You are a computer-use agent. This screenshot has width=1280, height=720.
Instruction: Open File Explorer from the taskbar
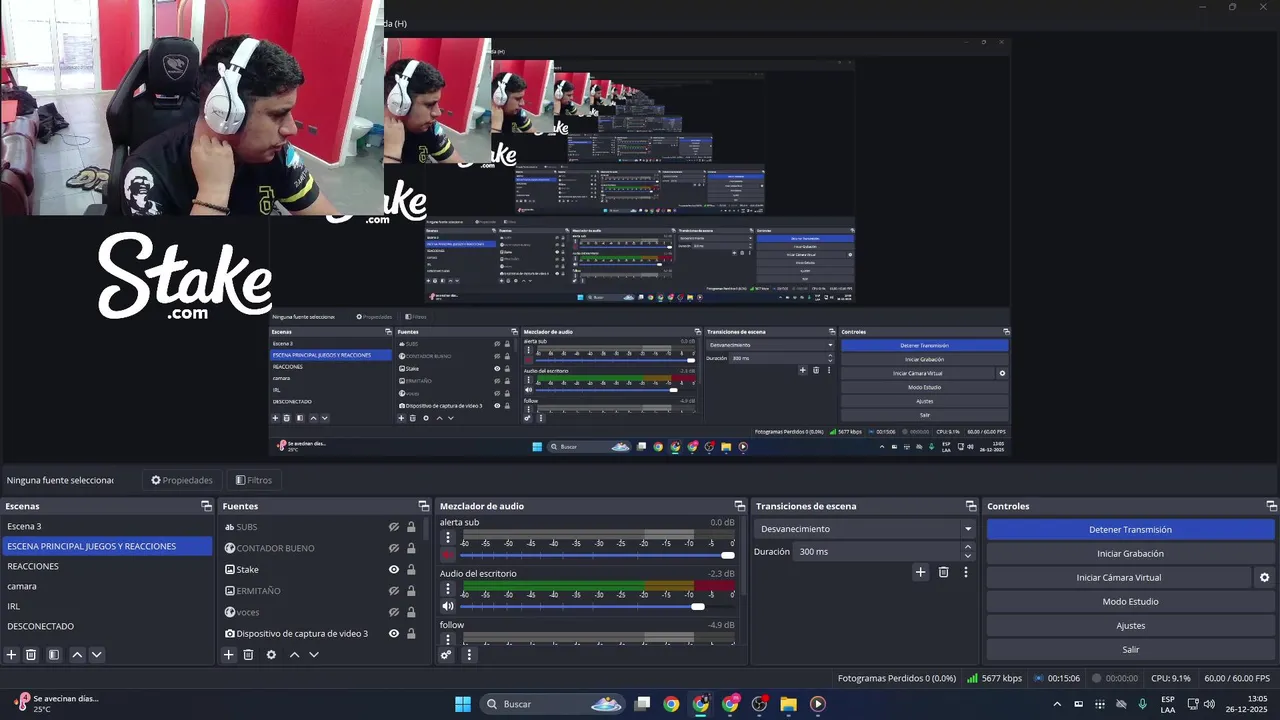click(788, 704)
